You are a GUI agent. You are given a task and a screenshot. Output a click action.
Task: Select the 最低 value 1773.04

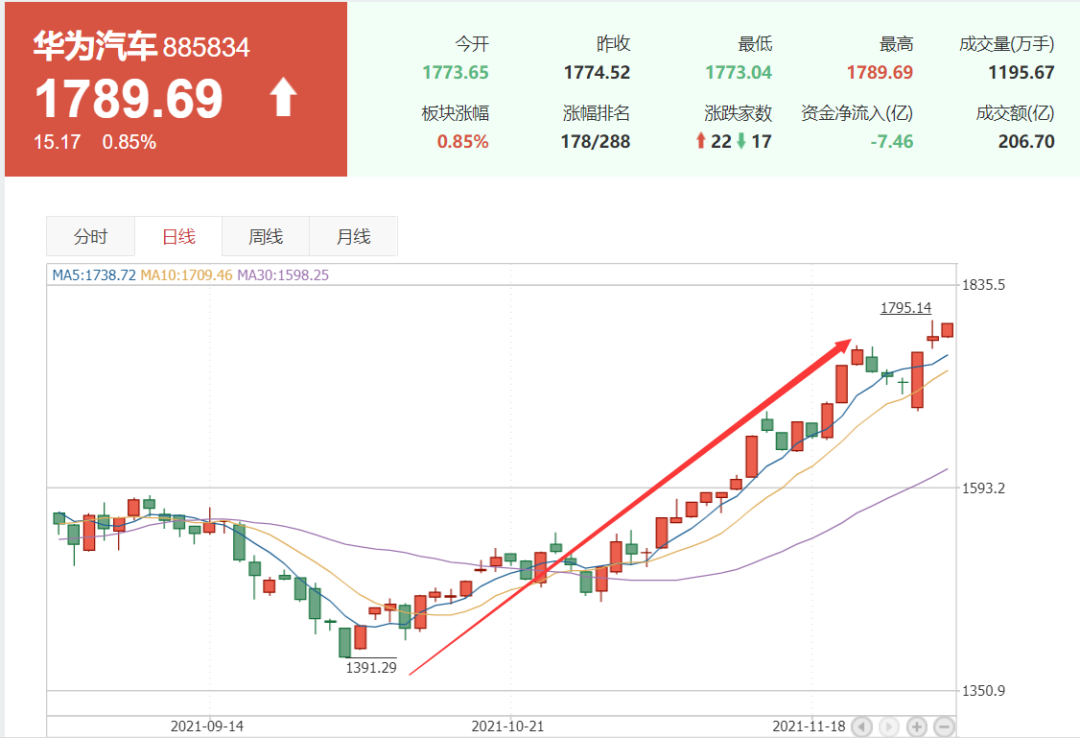click(x=738, y=72)
